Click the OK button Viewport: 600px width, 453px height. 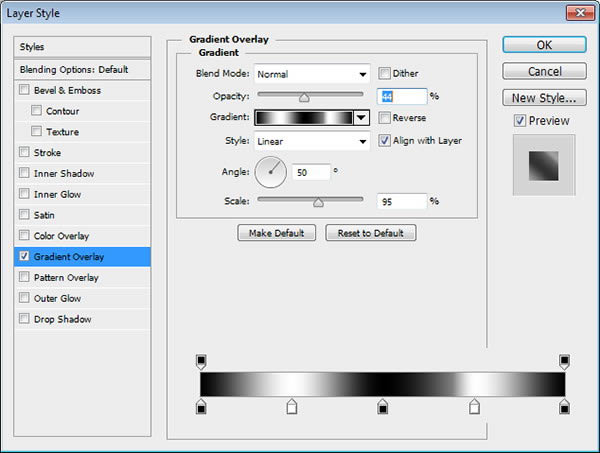click(x=544, y=45)
